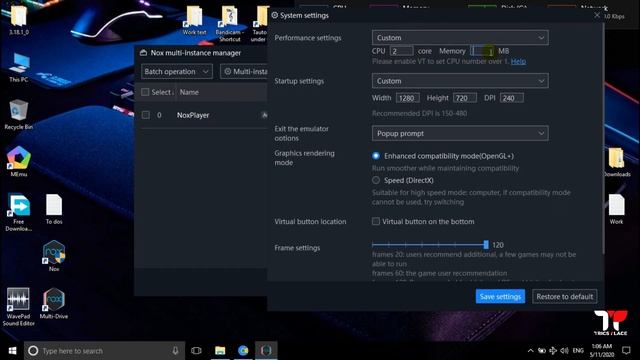Click the Multi-instance settings button
Viewport: 640px width, 360px height.
[x=244, y=71]
